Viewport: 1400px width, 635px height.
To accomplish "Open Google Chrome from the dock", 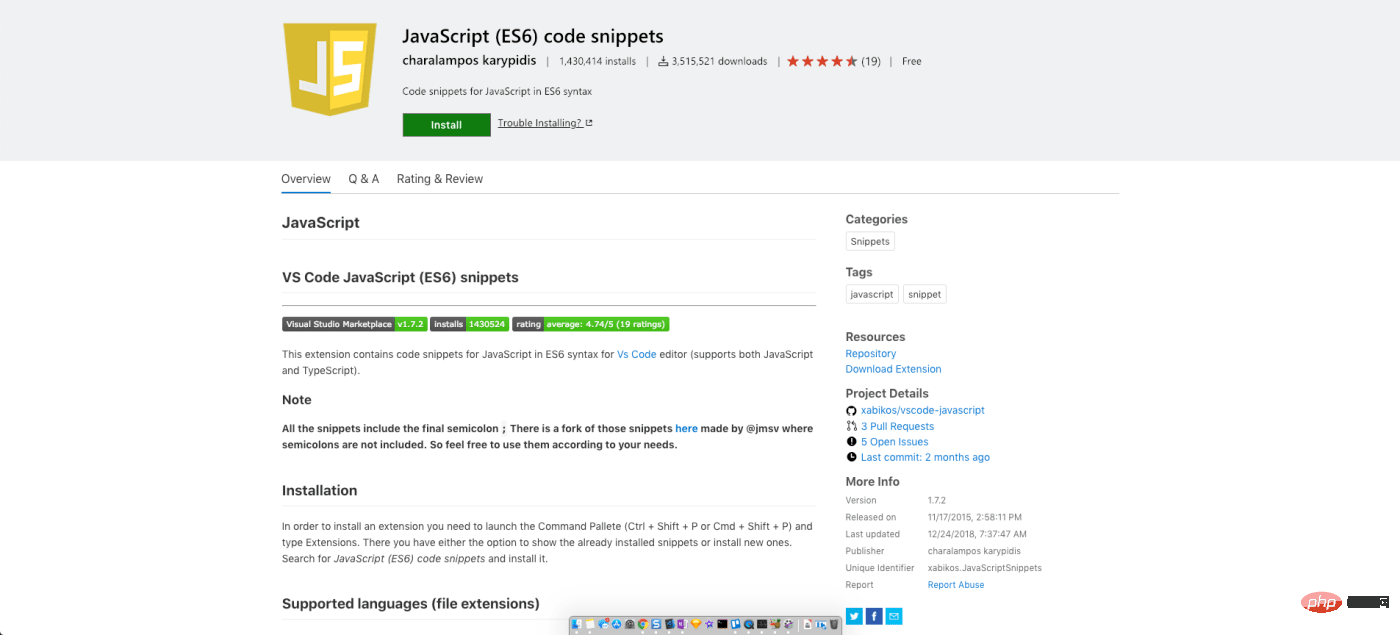I will click(x=643, y=624).
